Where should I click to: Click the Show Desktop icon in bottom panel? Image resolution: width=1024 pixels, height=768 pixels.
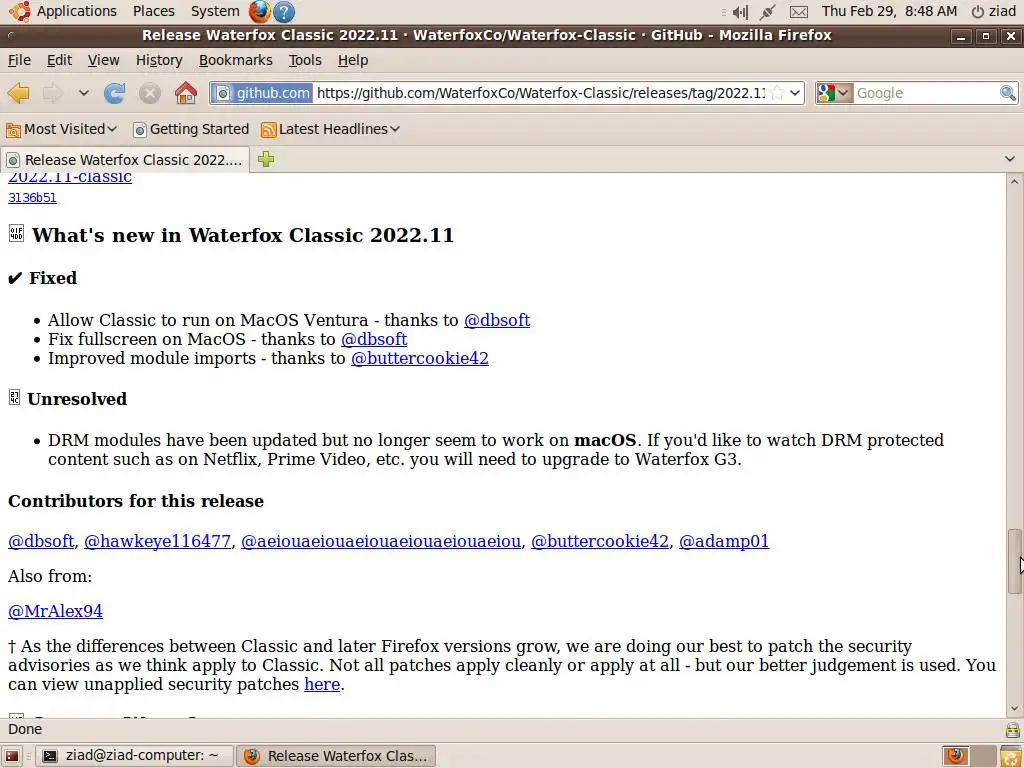pyautogui.click(x=11, y=756)
